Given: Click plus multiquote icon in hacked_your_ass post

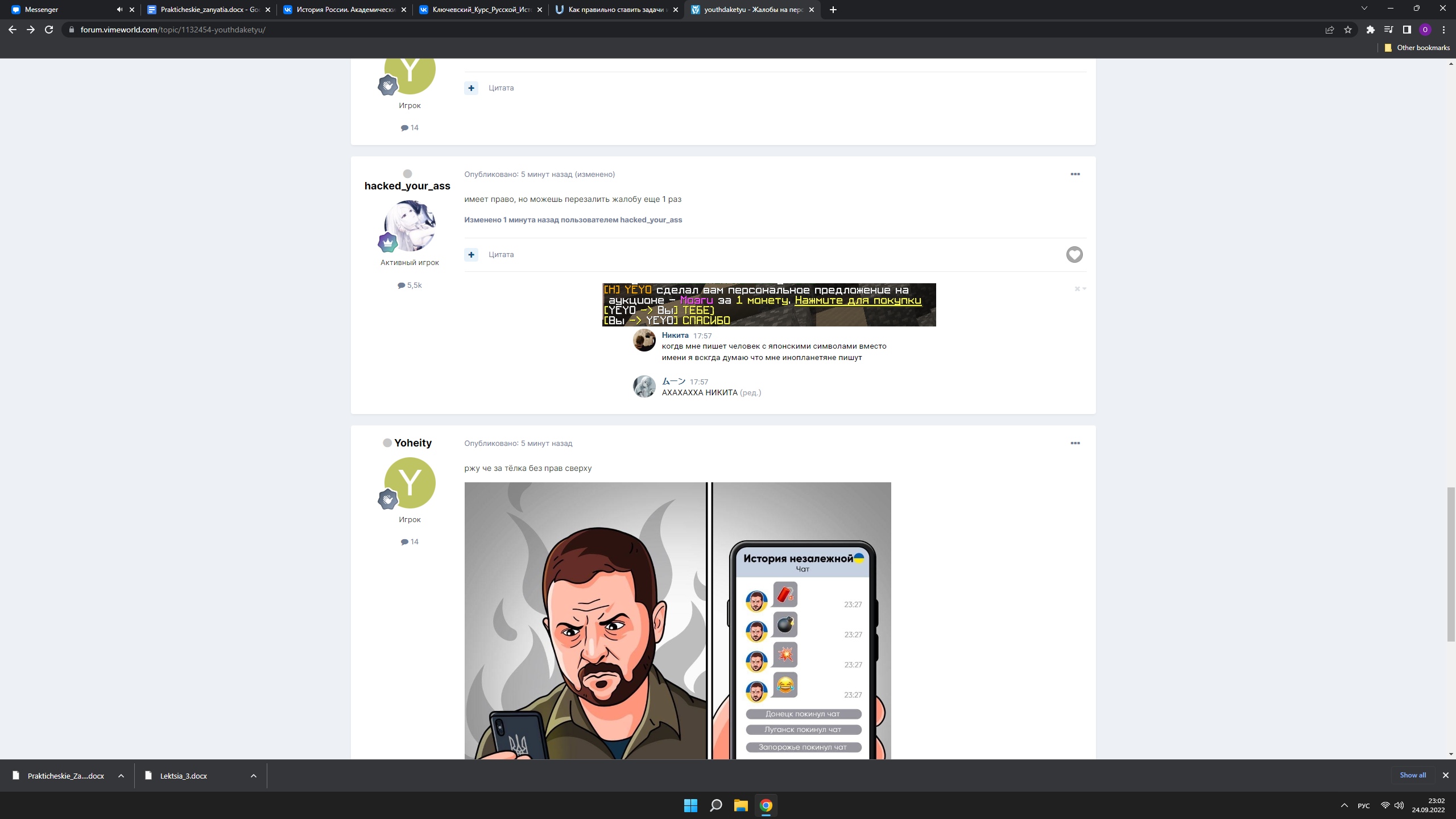Looking at the screenshot, I should [x=471, y=254].
